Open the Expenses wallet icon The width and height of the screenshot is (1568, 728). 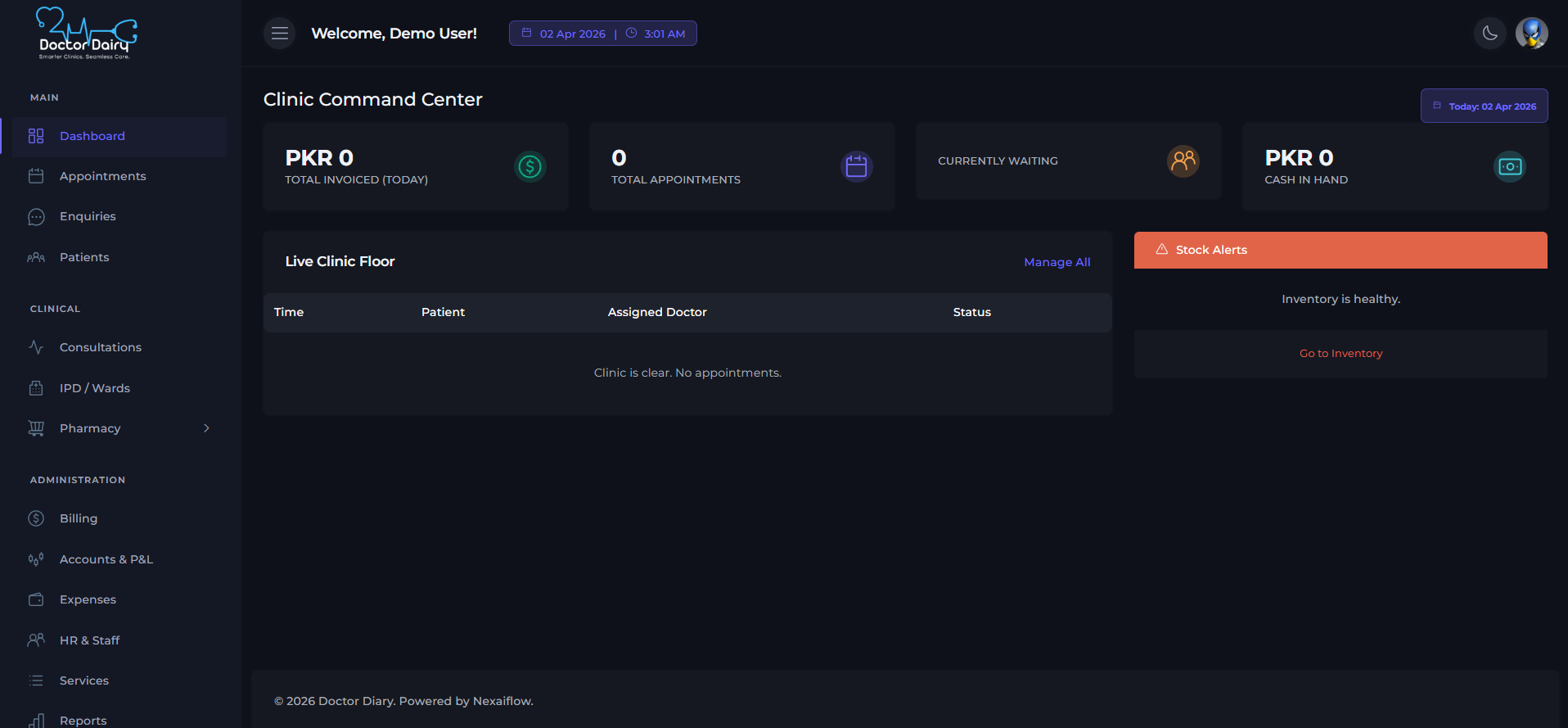[36, 599]
